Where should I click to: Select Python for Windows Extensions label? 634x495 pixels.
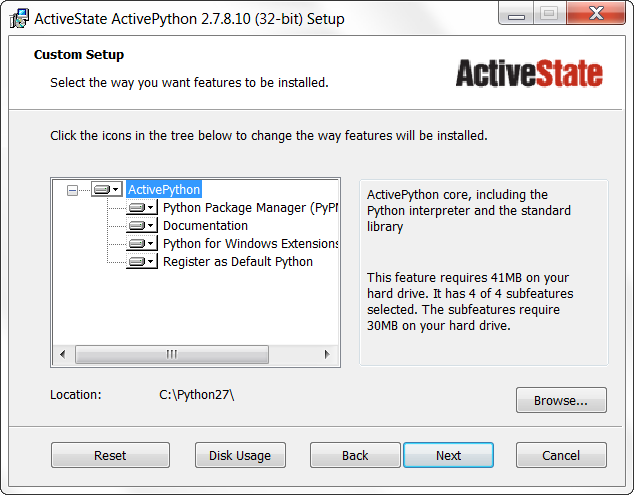point(250,244)
